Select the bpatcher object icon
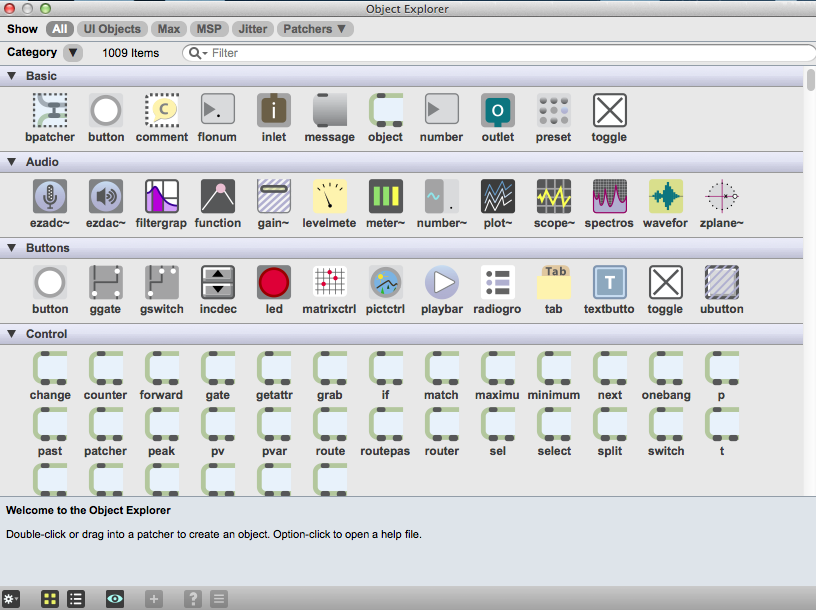This screenshot has width=816, height=610. [x=50, y=110]
